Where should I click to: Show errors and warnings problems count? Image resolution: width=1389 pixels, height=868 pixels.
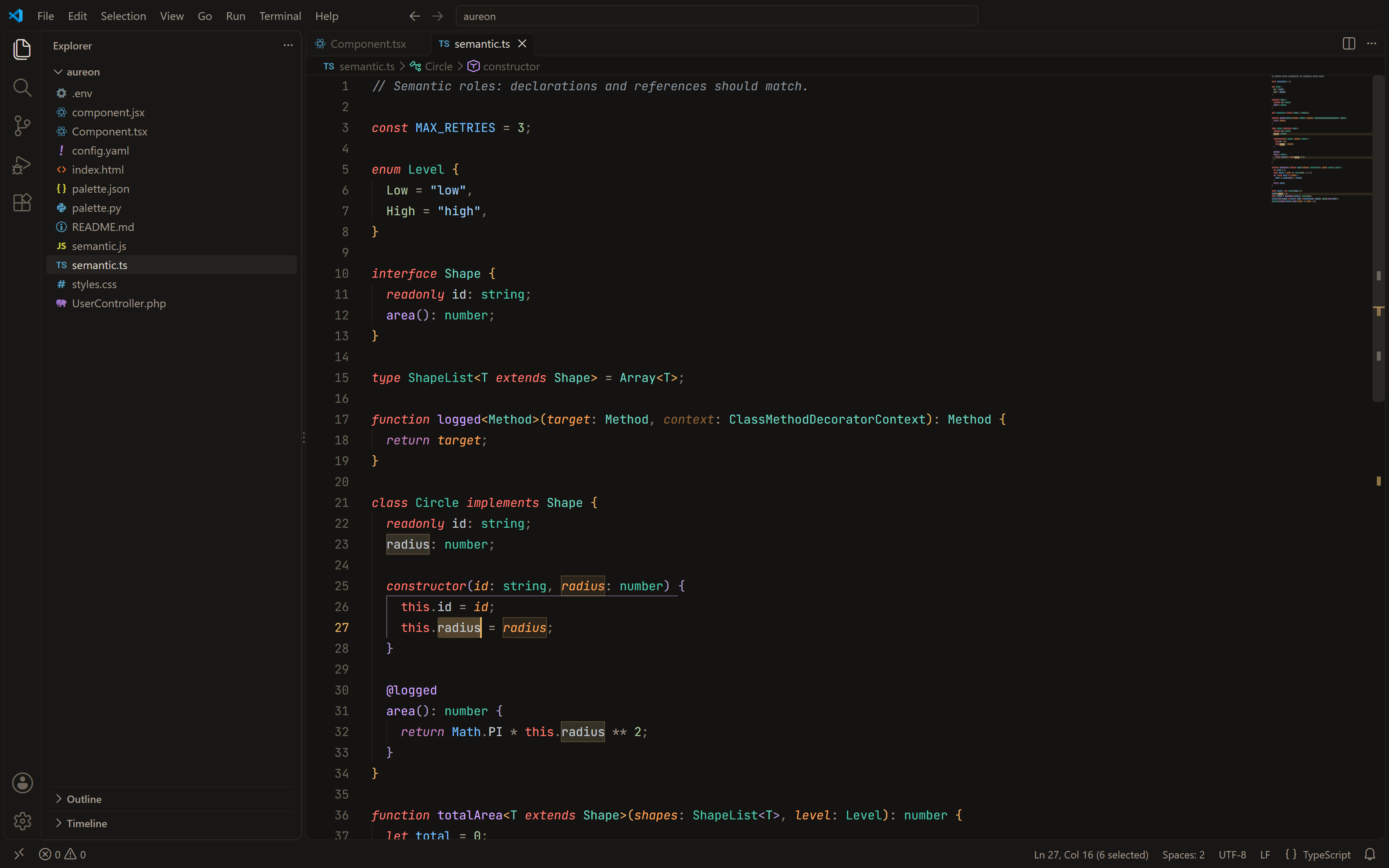pos(63,854)
